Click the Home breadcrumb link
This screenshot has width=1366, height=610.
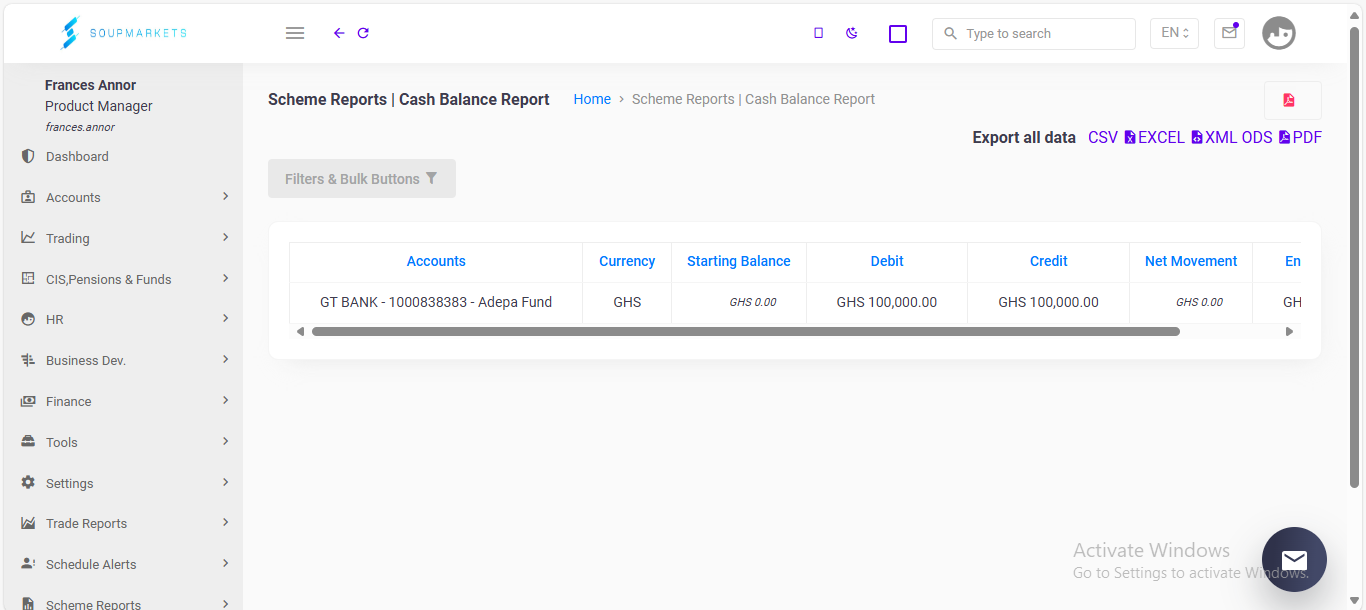[592, 99]
